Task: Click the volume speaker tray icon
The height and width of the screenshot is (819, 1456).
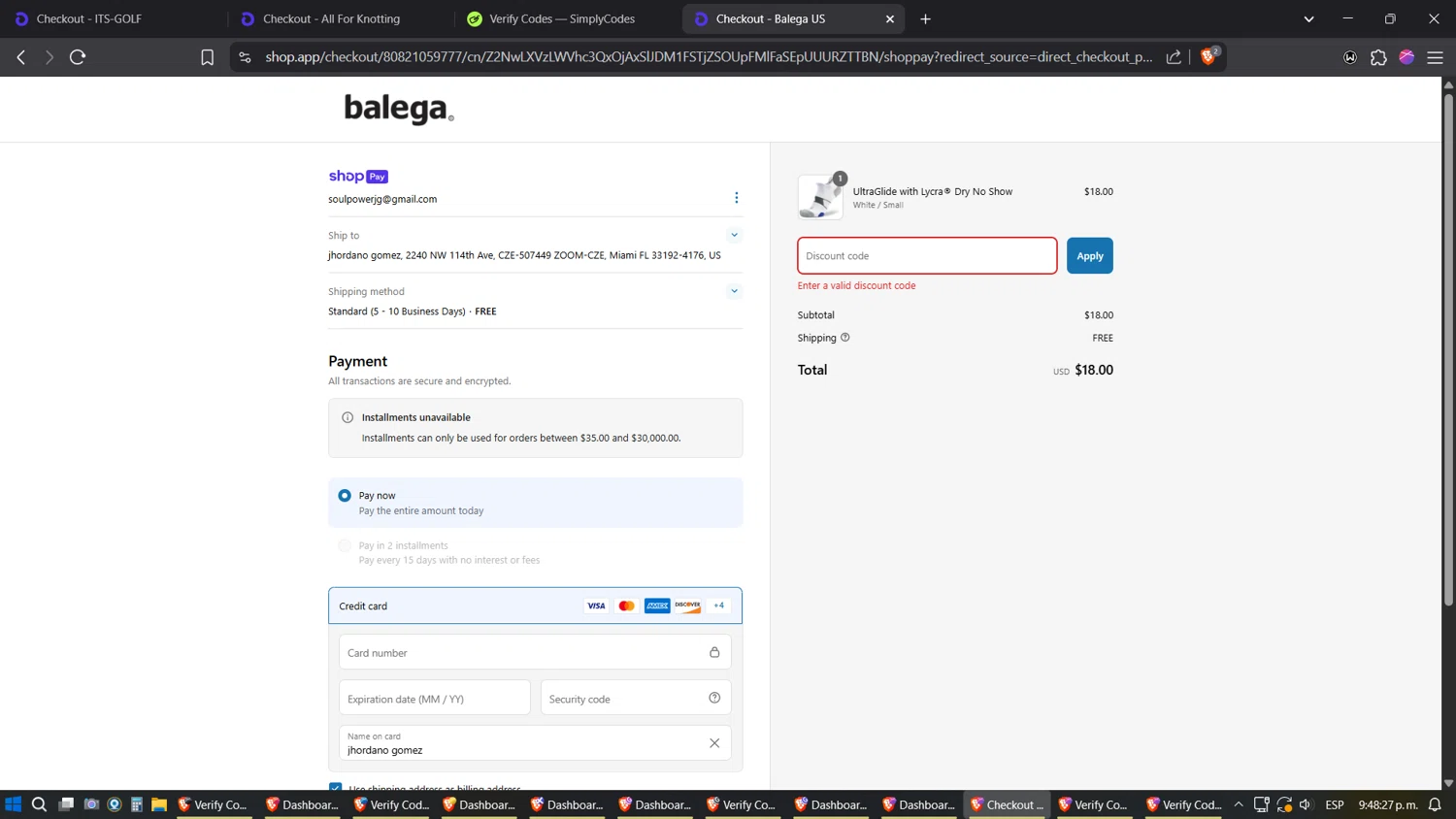Action: [1306, 804]
